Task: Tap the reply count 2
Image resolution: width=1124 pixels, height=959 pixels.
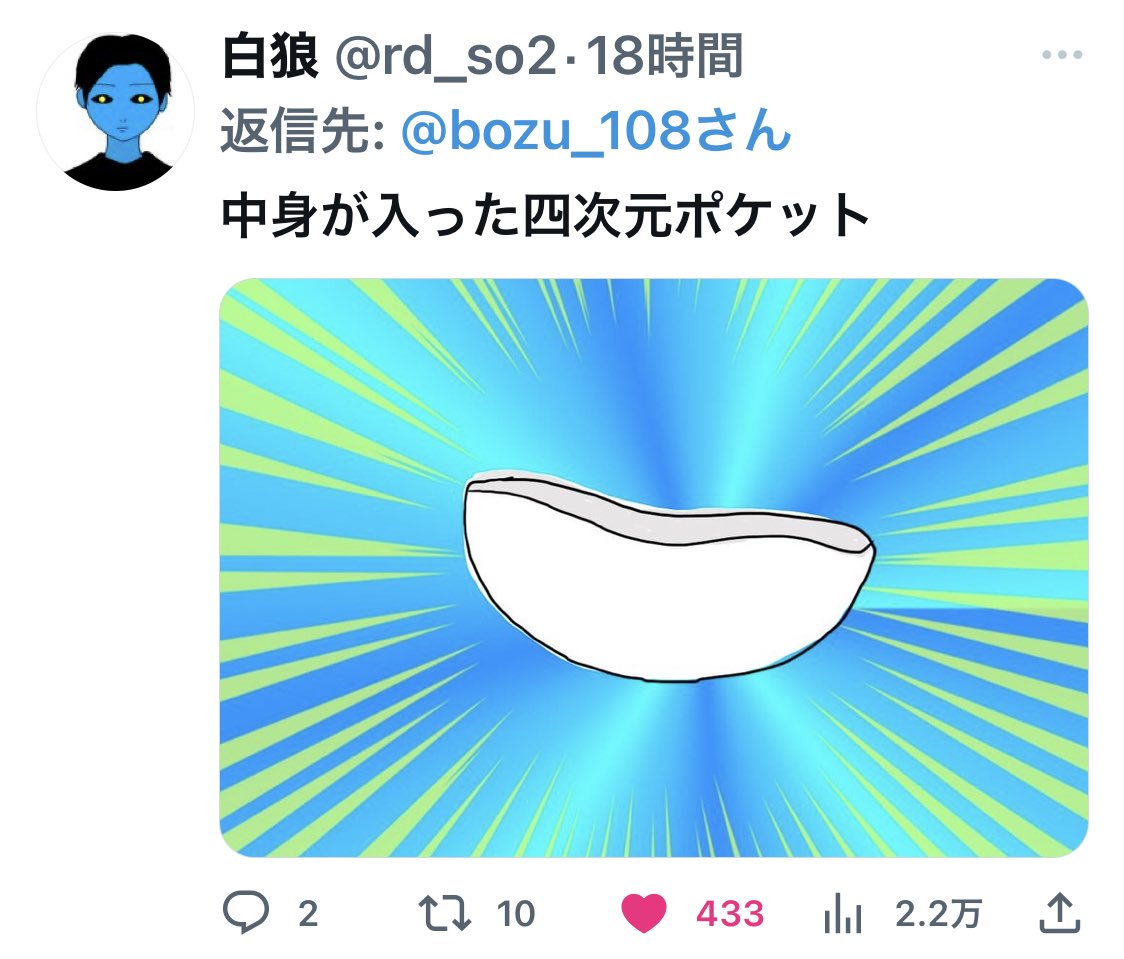Action: tap(308, 914)
